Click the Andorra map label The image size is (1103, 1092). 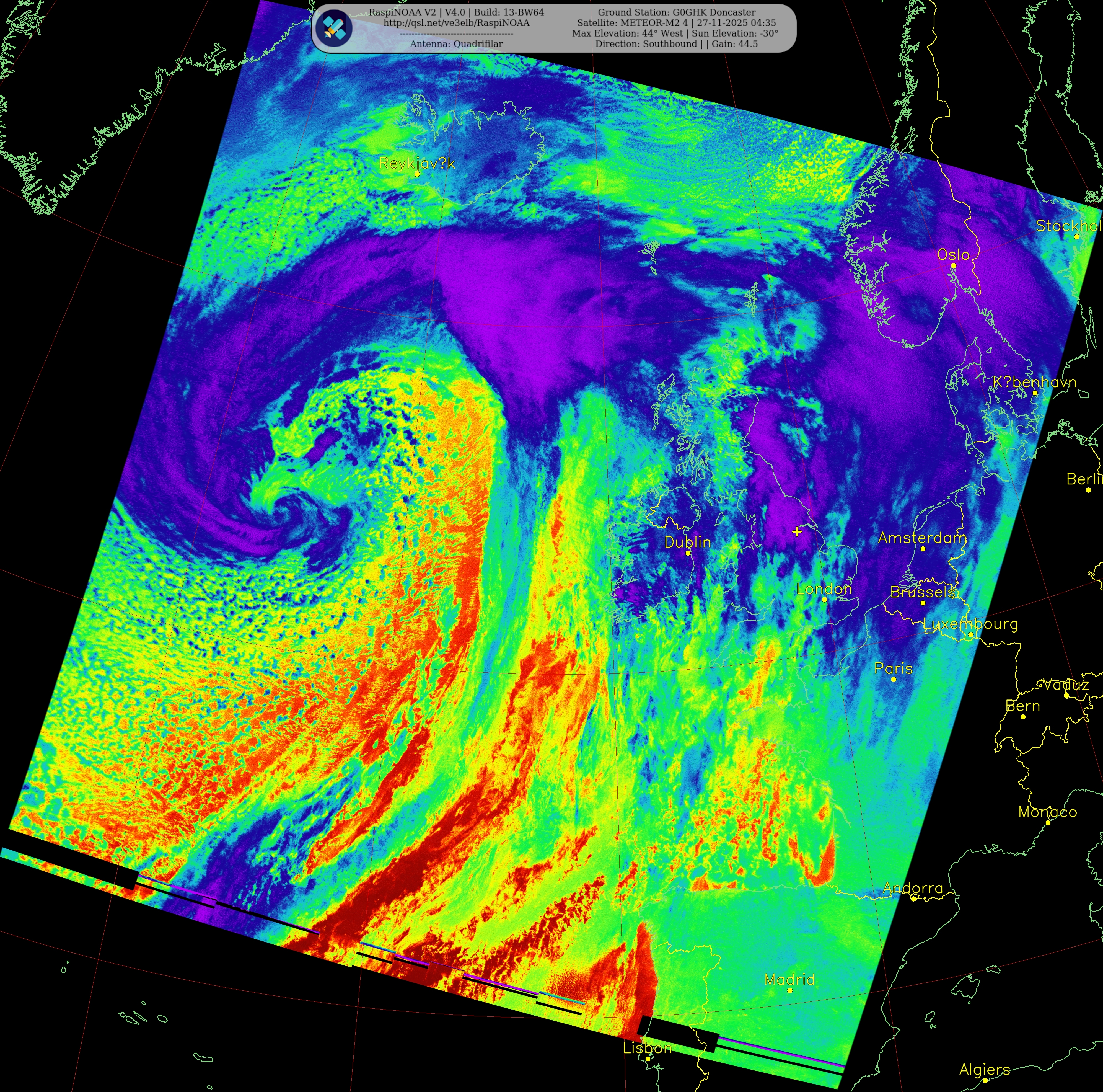(x=912, y=888)
